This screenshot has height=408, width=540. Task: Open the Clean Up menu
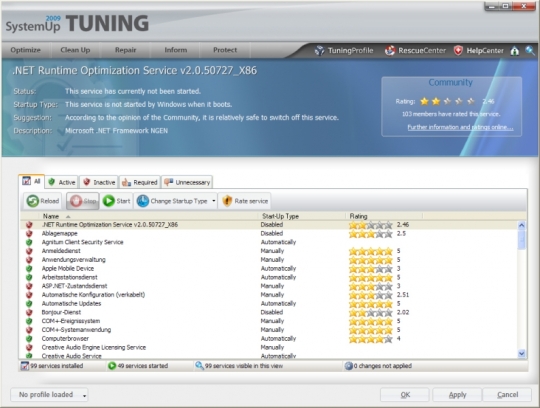tap(75, 50)
